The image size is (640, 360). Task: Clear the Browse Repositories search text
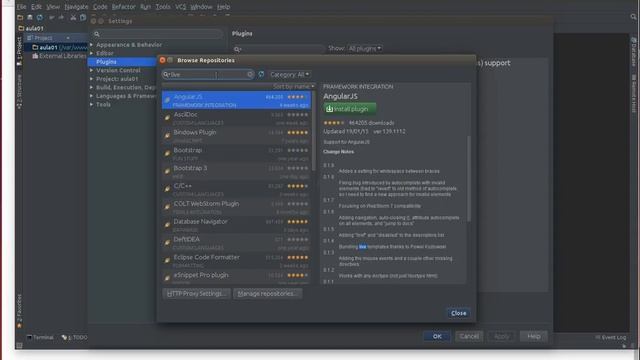(x=250, y=74)
